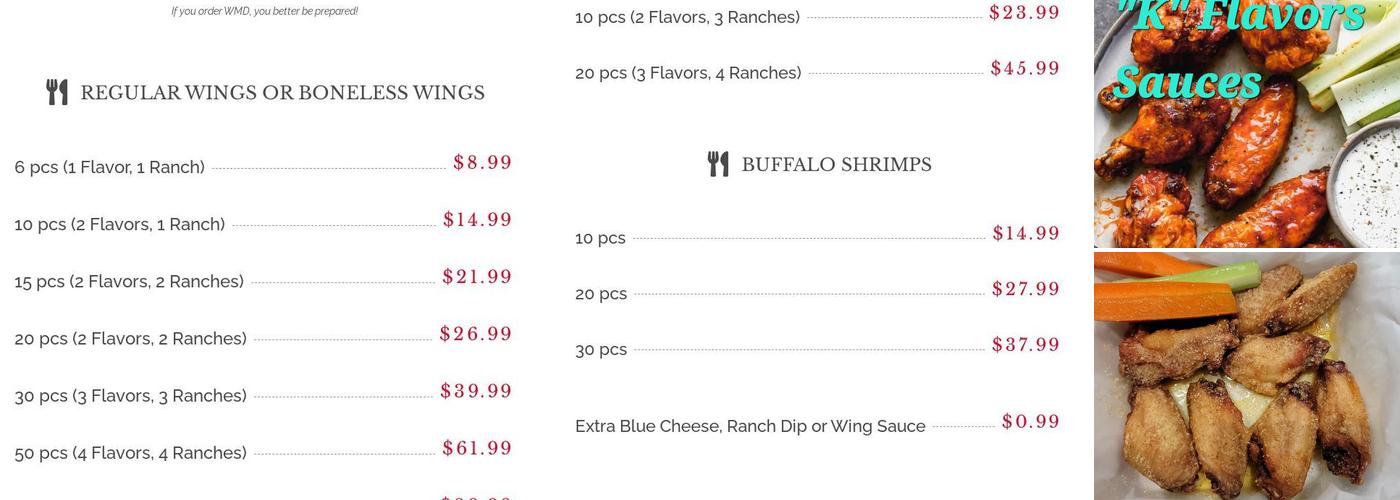Click the "If you order WMD" note text

264,12
